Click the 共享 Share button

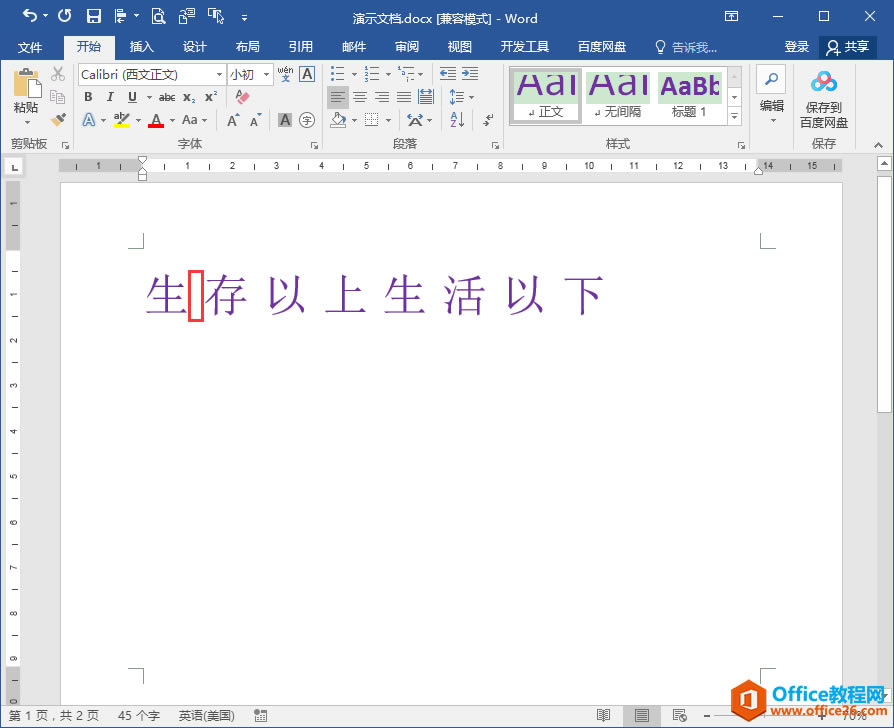(848, 47)
